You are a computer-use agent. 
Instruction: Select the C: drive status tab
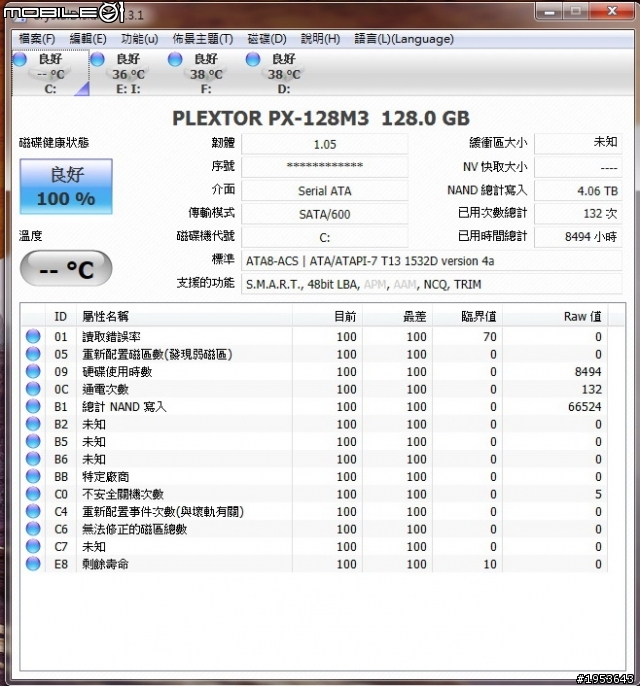[x=50, y=73]
